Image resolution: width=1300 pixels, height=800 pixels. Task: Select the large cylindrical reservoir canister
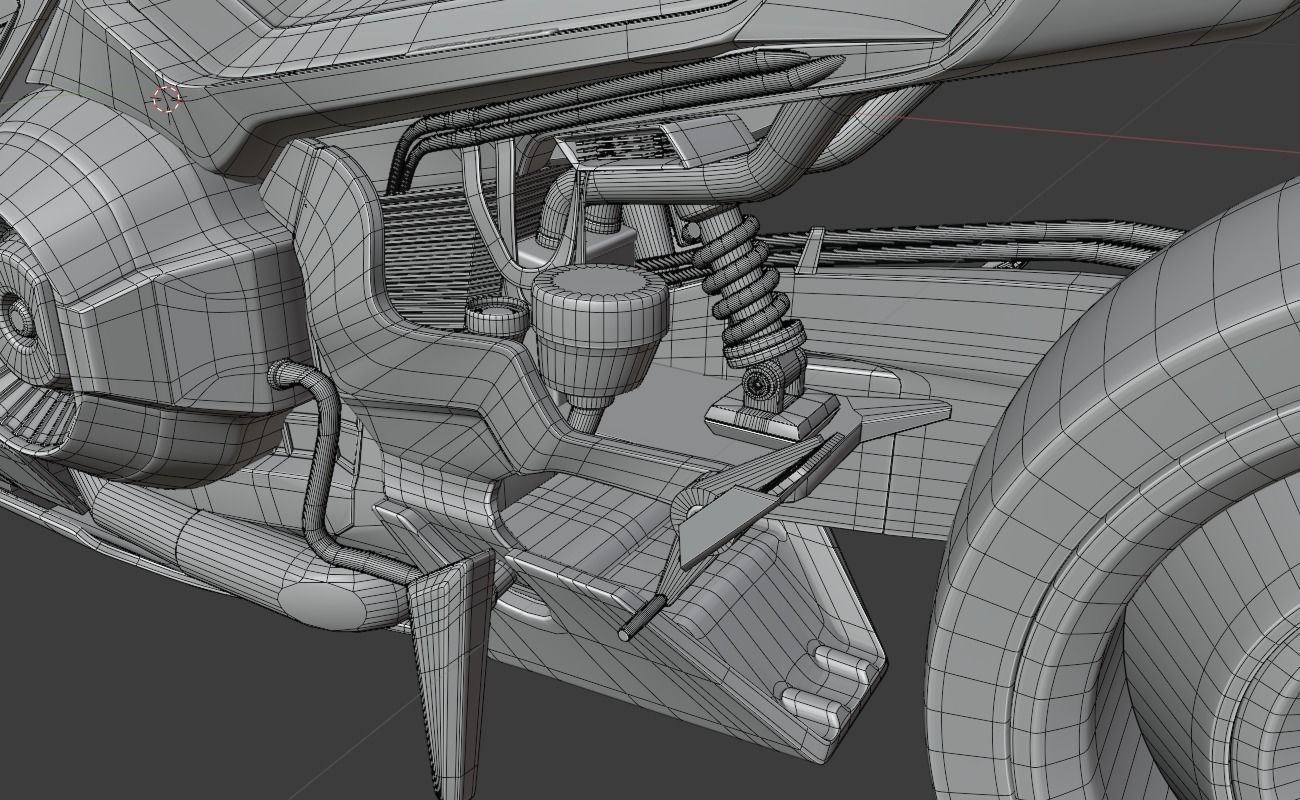click(x=599, y=335)
